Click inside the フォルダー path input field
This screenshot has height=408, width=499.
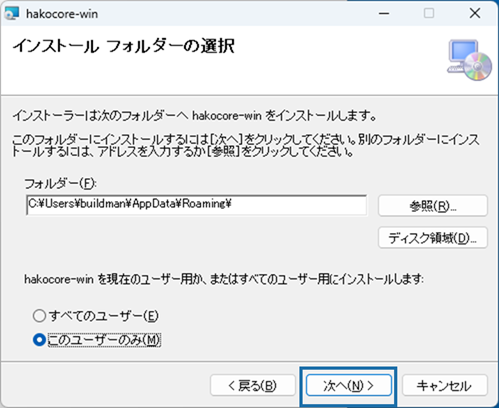pos(197,205)
